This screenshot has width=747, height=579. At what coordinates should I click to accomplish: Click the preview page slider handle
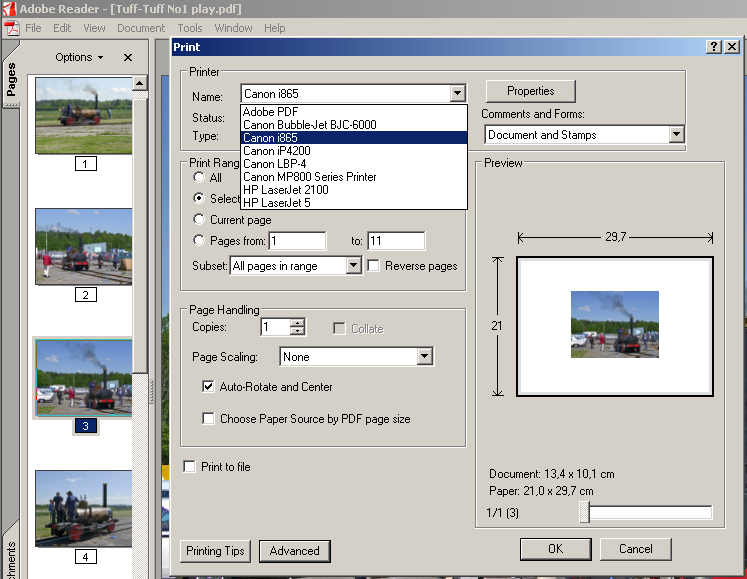(x=585, y=513)
